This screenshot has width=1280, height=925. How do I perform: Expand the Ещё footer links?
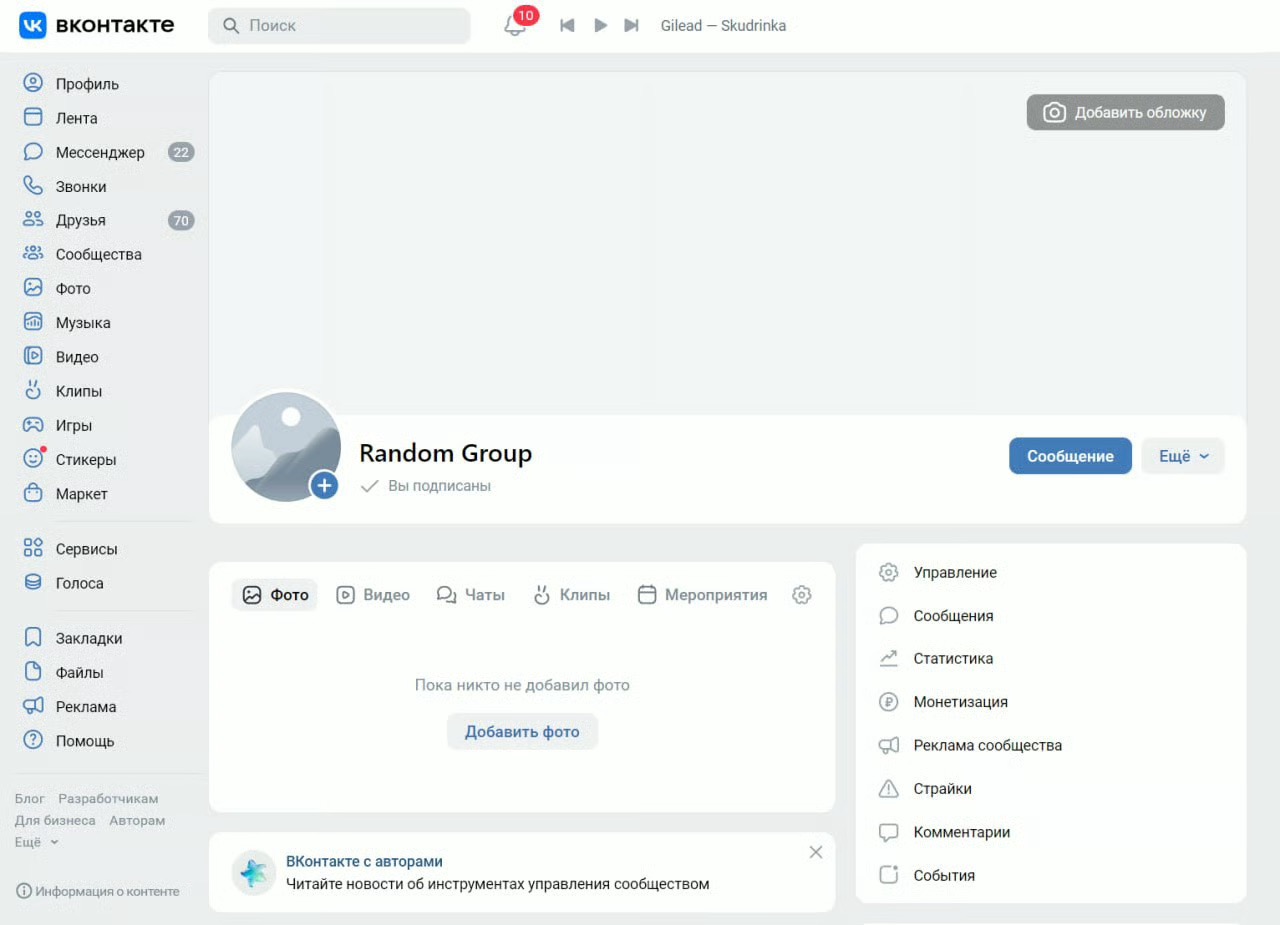[36, 842]
